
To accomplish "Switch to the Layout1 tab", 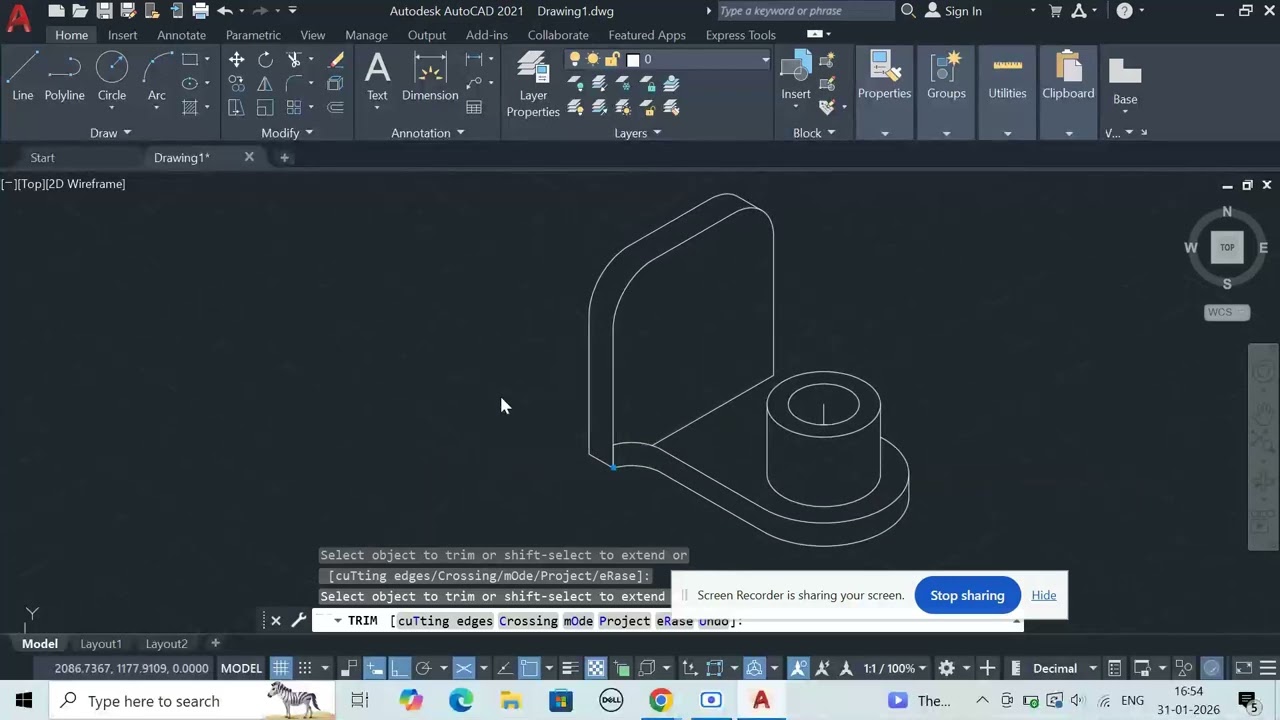I will pos(101,644).
